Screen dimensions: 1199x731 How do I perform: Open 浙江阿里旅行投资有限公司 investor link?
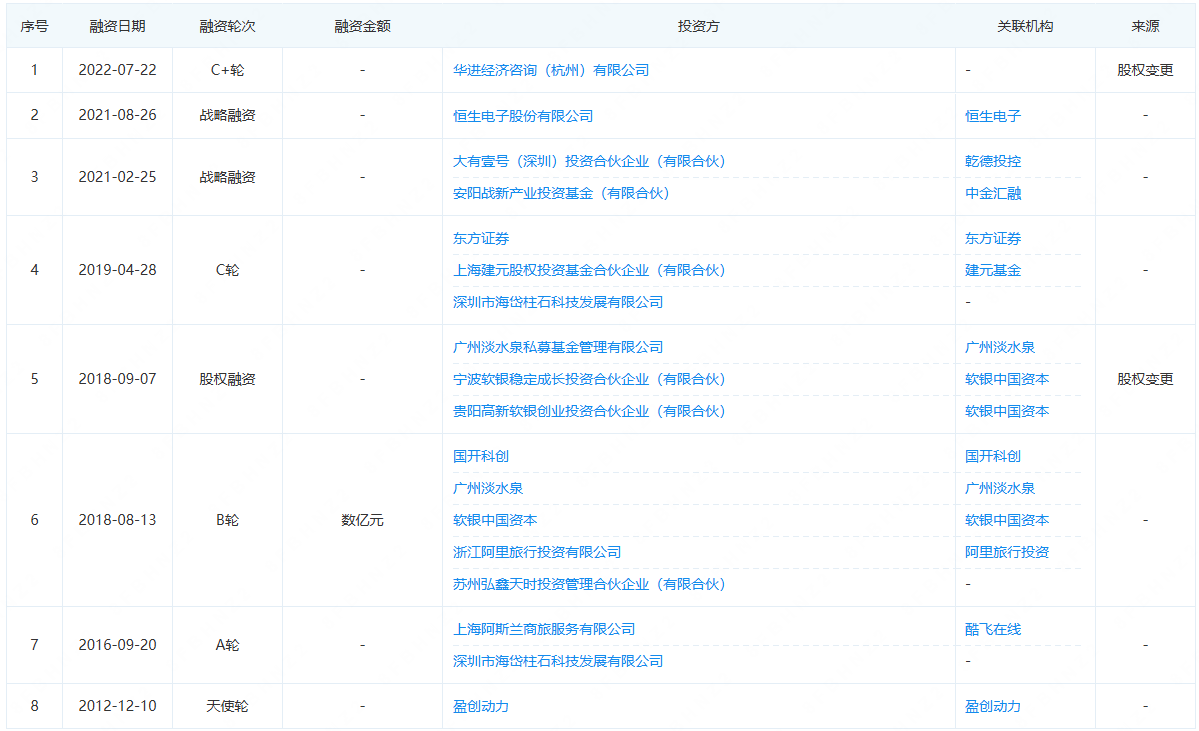pos(537,552)
